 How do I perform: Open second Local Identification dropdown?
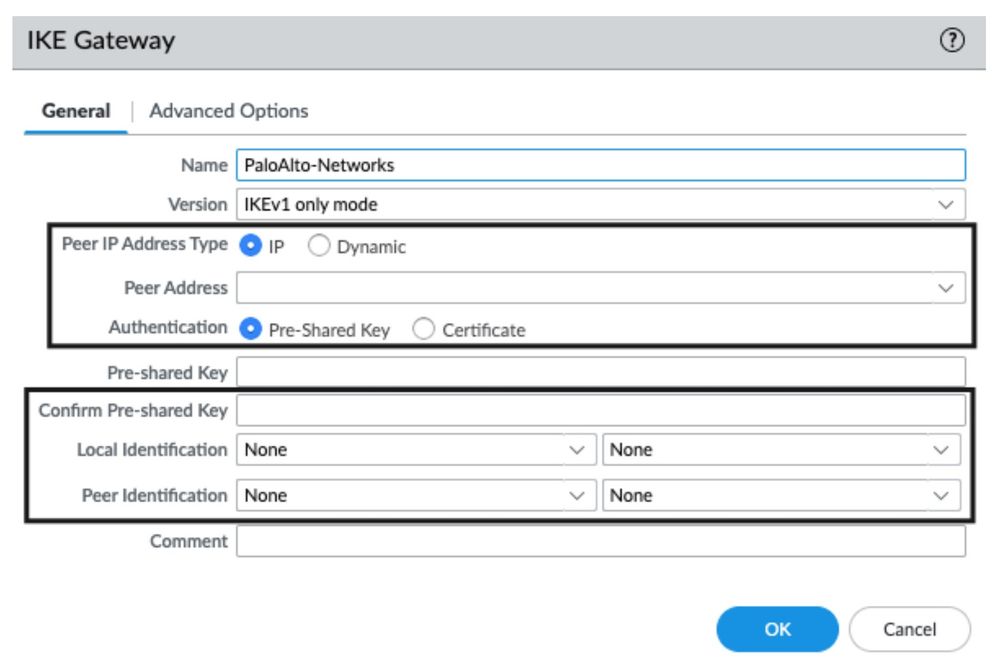(x=939, y=450)
